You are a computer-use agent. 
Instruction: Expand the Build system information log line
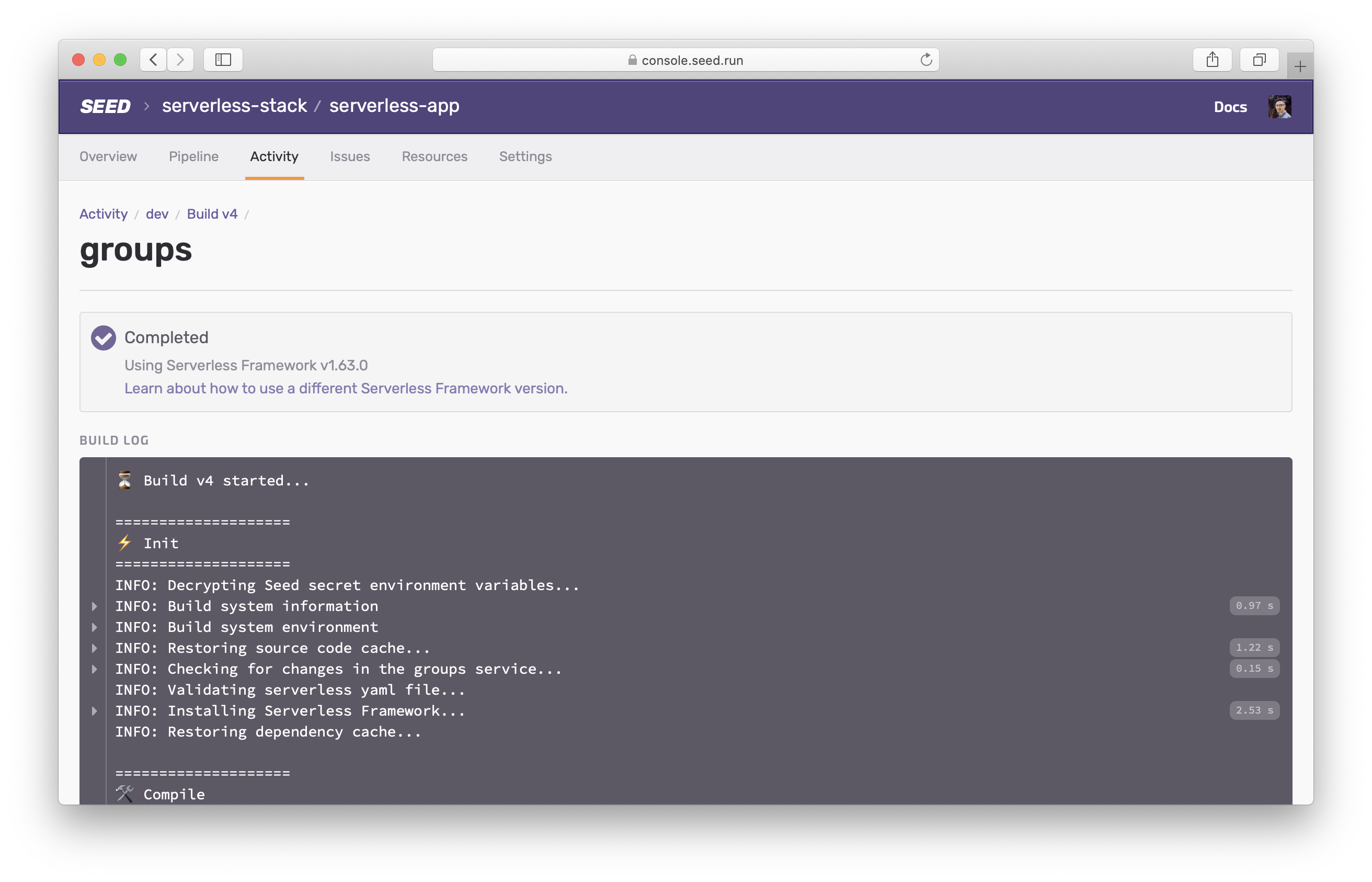95,606
